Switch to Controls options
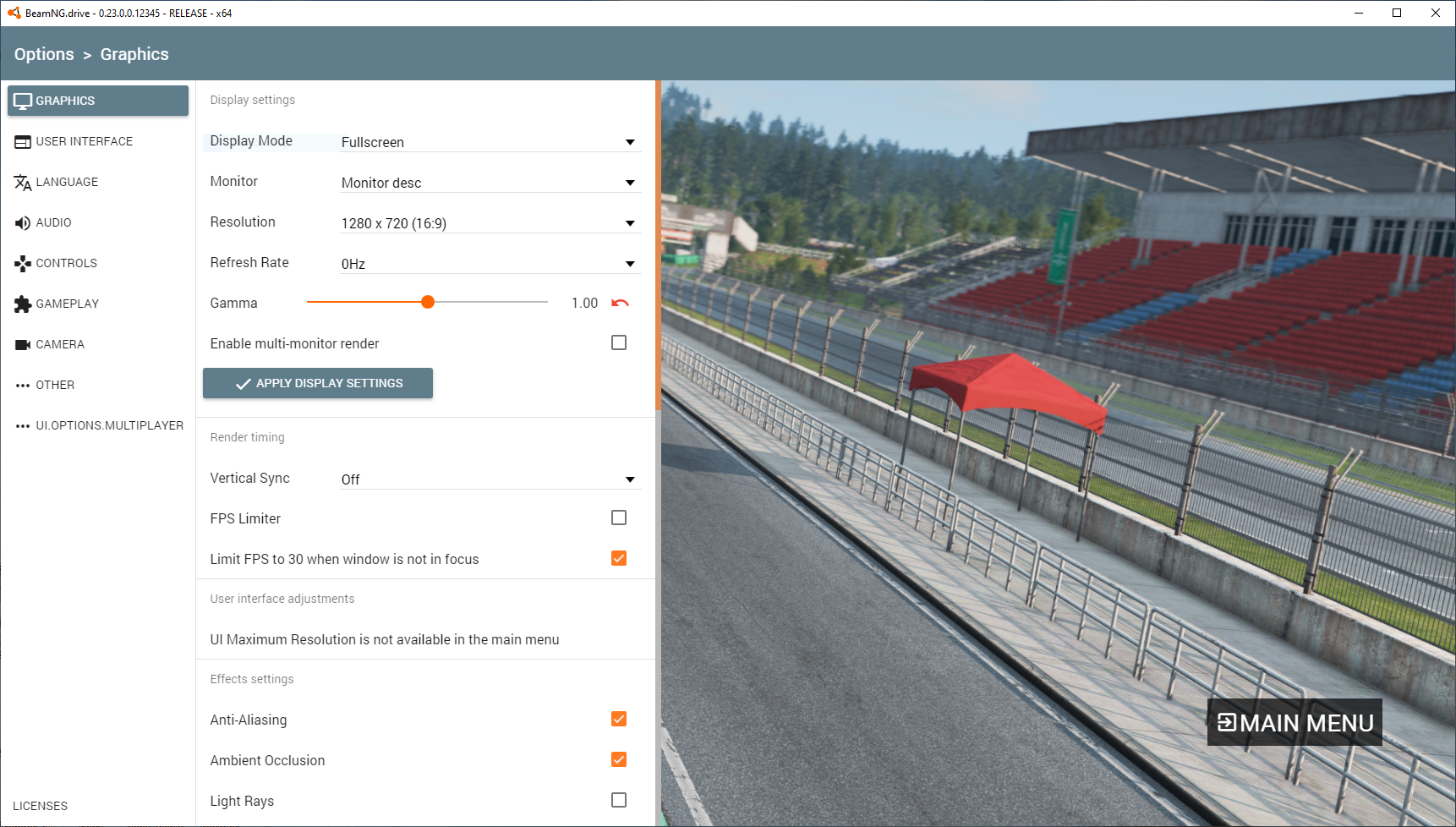This screenshot has height=827, width=1456. (x=98, y=263)
